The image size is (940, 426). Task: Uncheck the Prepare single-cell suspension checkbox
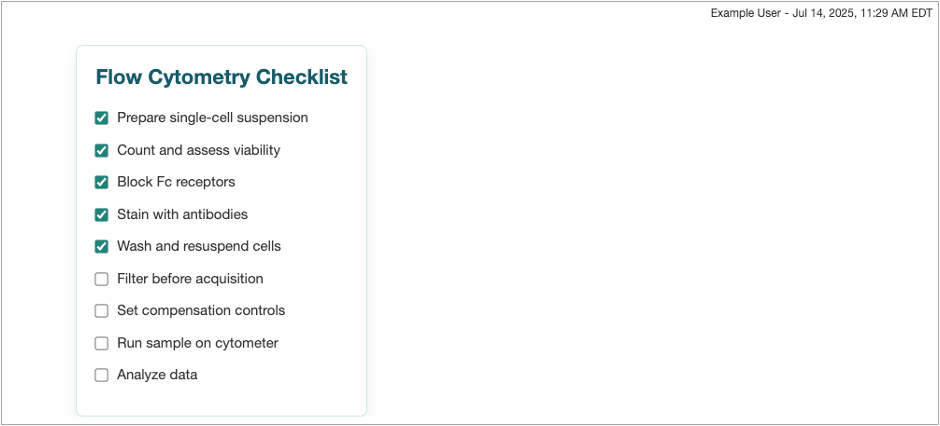(x=101, y=118)
